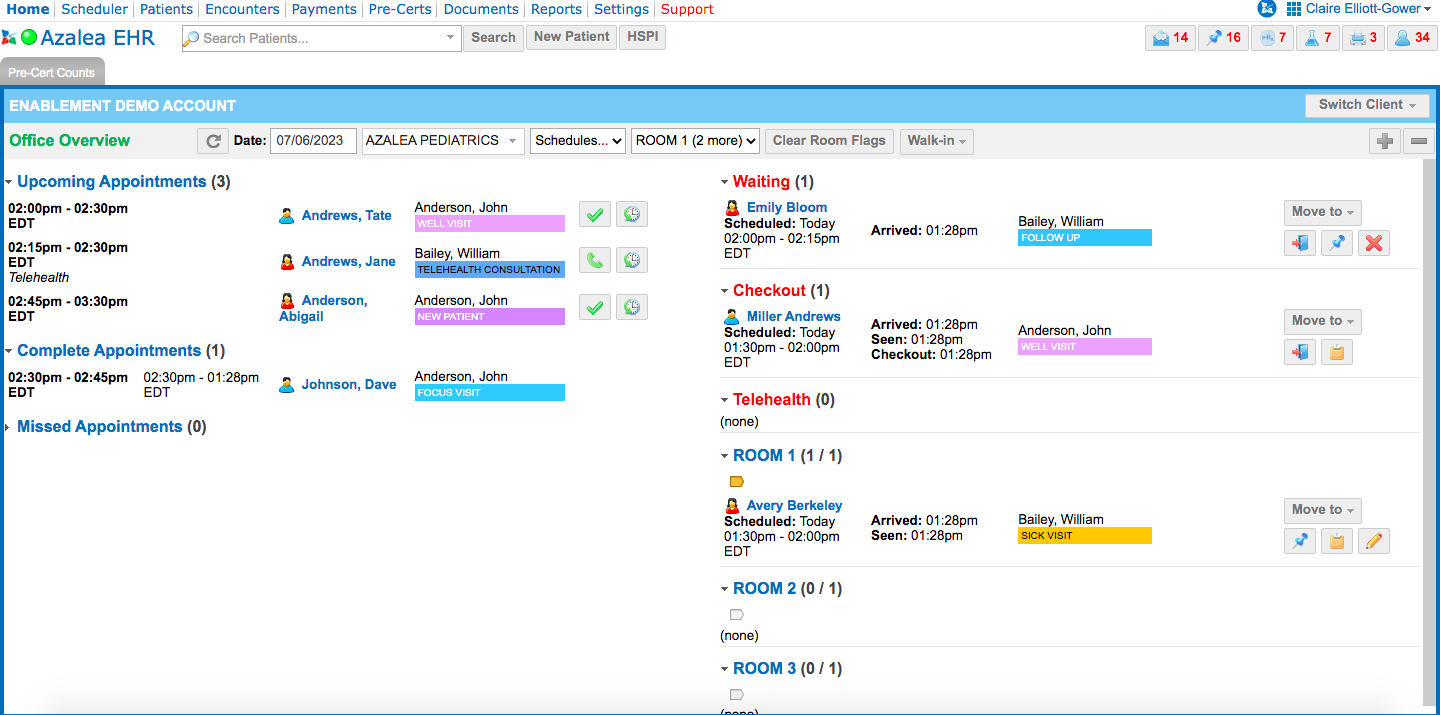The height and width of the screenshot is (715, 1440).
Task: Check in Anderson, Abigail with green checkmark
Action: coord(595,307)
